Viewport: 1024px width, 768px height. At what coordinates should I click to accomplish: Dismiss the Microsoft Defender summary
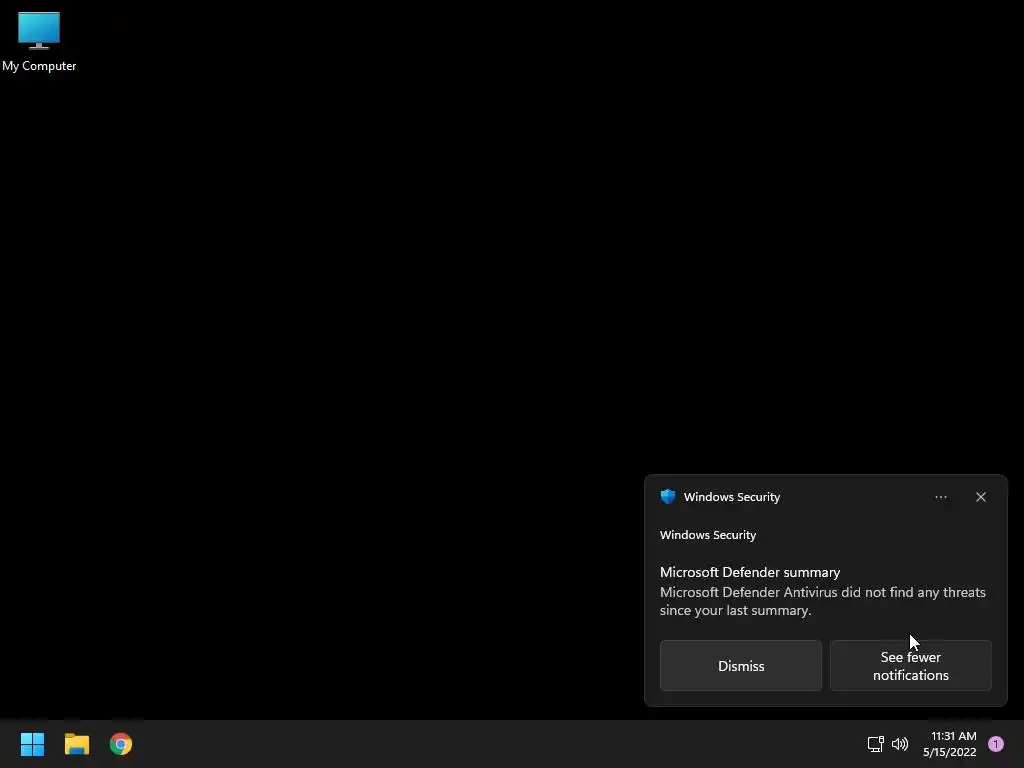click(741, 665)
